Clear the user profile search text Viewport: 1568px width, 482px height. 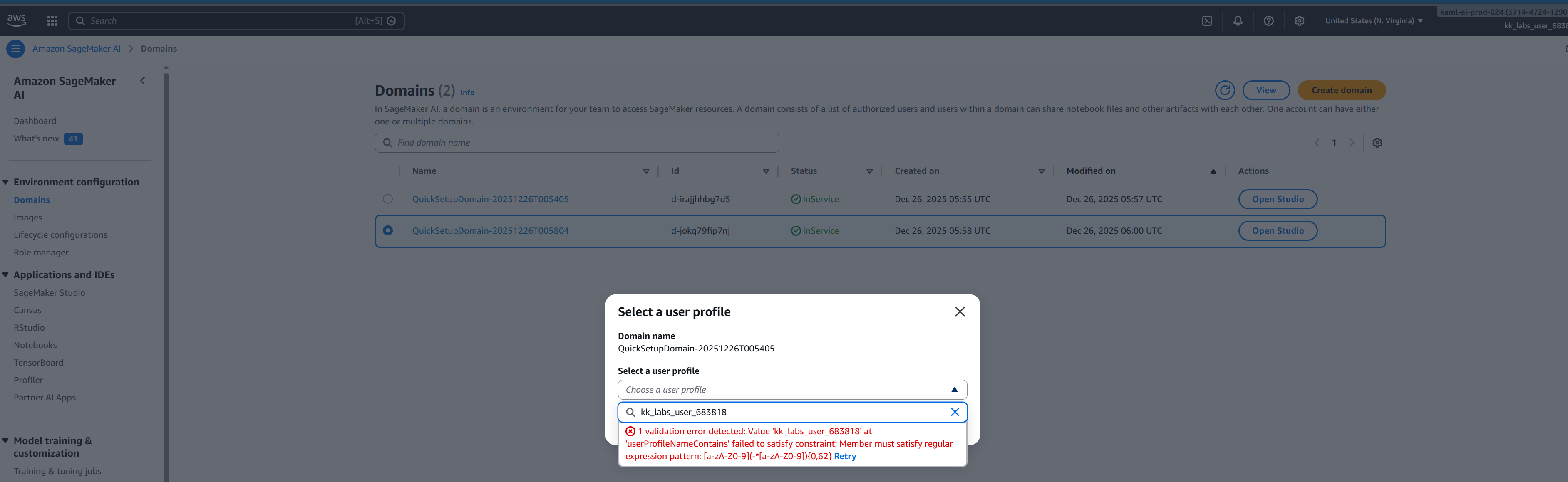pyautogui.click(x=955, y=412)
